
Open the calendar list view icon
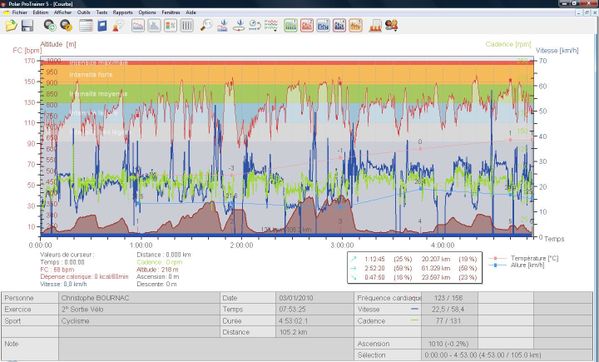pos(86,26)
